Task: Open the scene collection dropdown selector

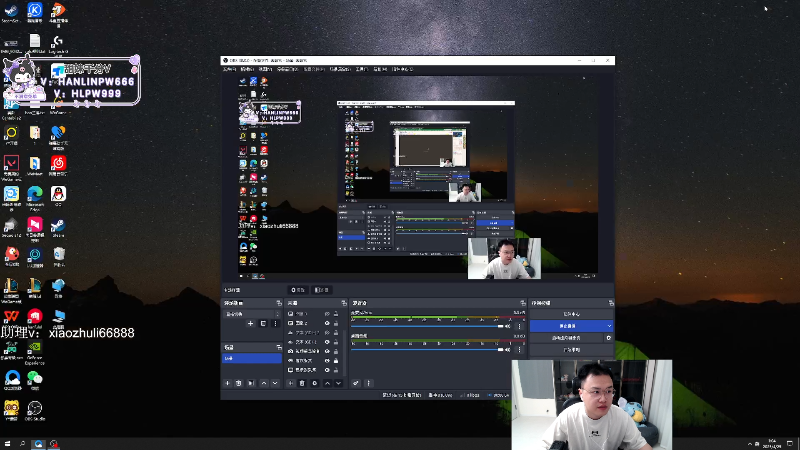Action: 252,314
